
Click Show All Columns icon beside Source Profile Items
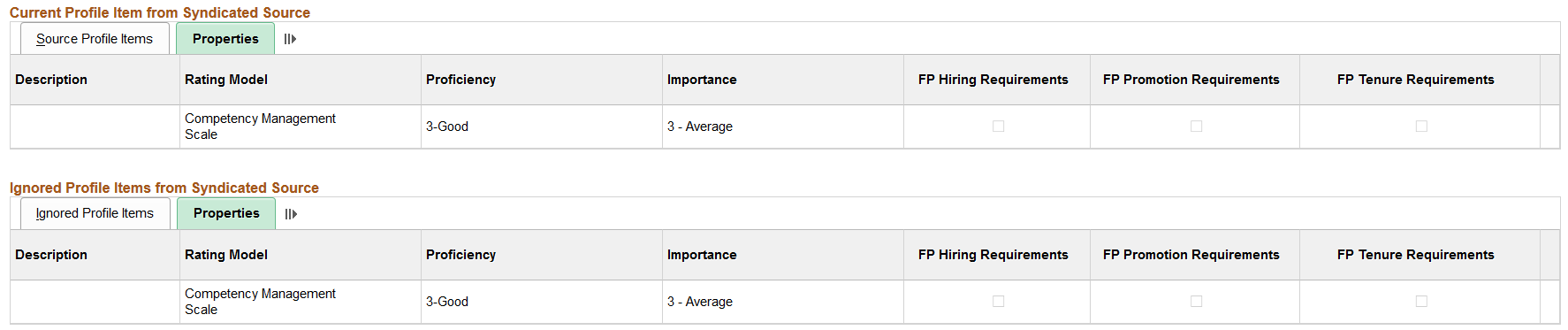tap(290, 39)
